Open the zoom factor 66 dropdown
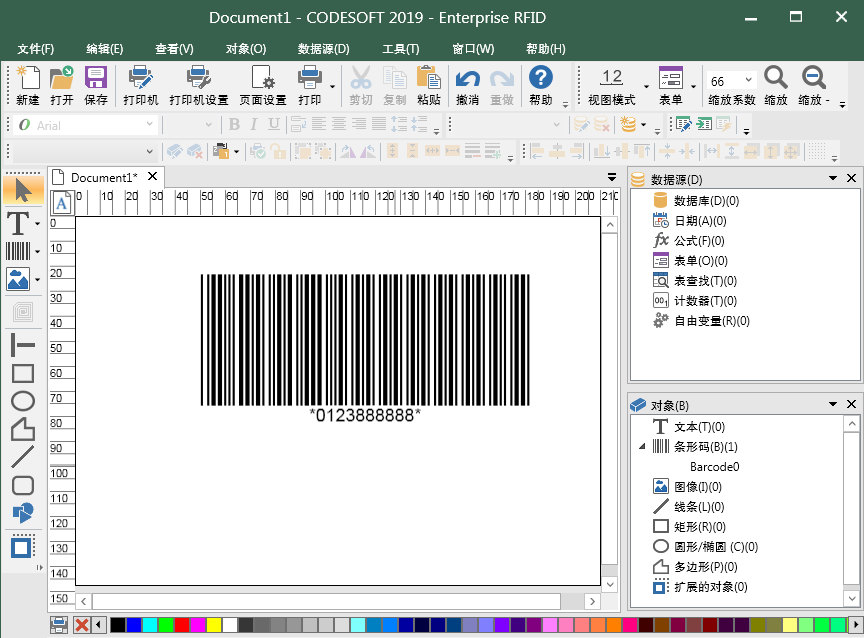 click(748, 80)
